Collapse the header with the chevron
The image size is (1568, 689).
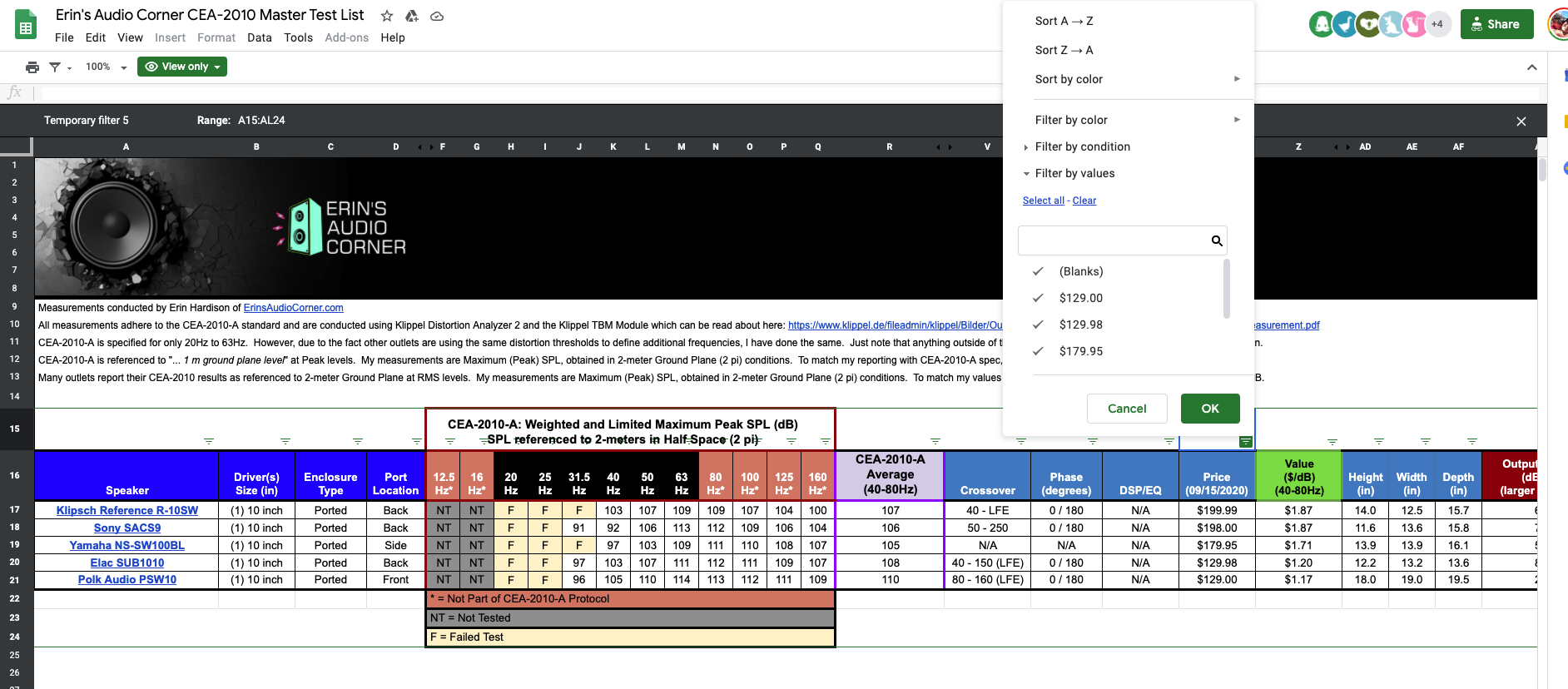(x=1532, y=67)
